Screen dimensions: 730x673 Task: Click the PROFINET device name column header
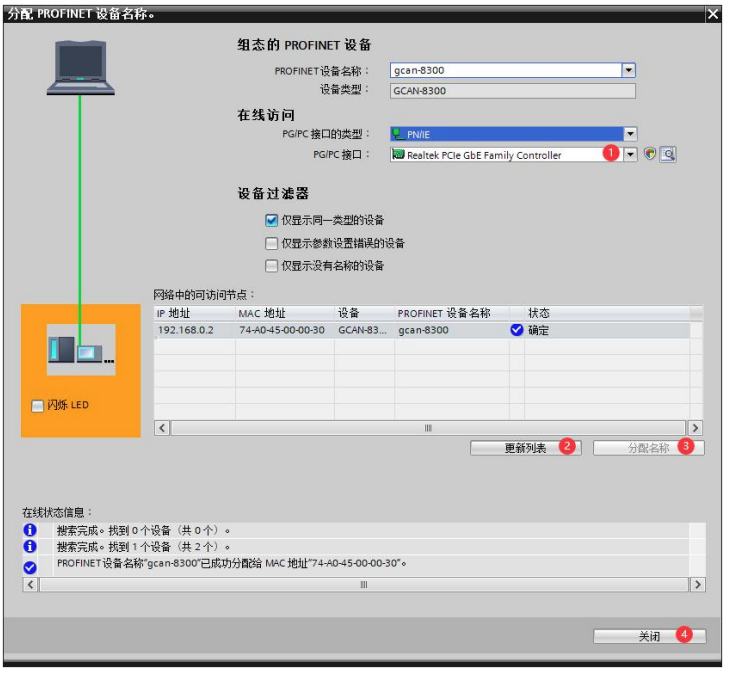tap(452, 313)
